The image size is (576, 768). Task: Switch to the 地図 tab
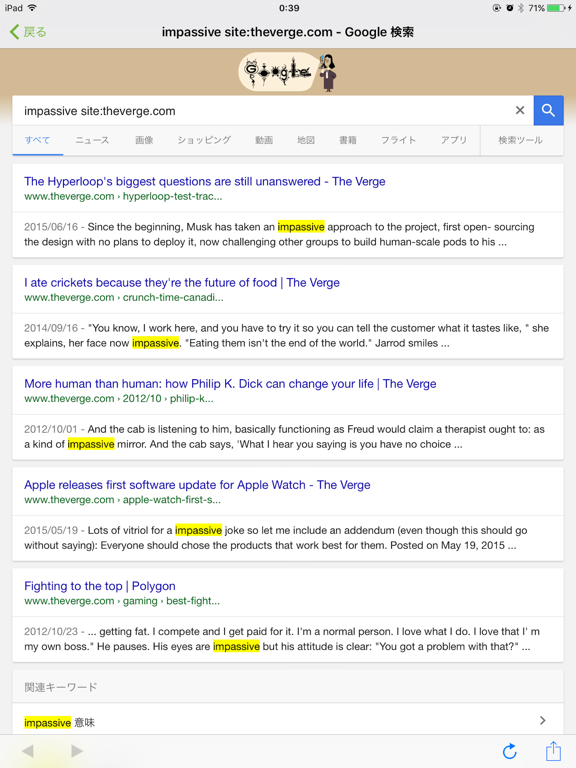(306, 140)
